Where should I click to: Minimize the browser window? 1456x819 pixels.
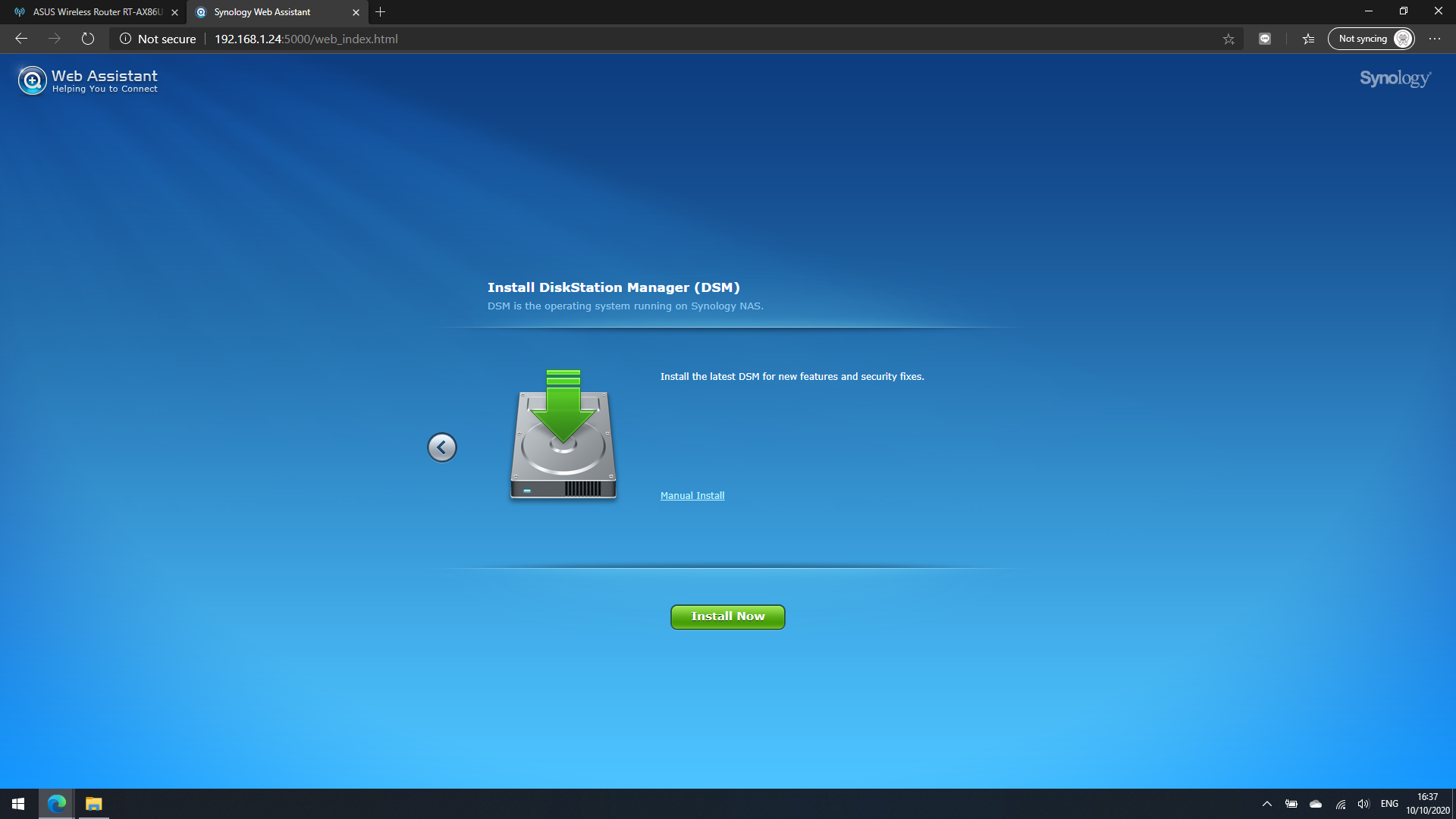point(1369,11)
